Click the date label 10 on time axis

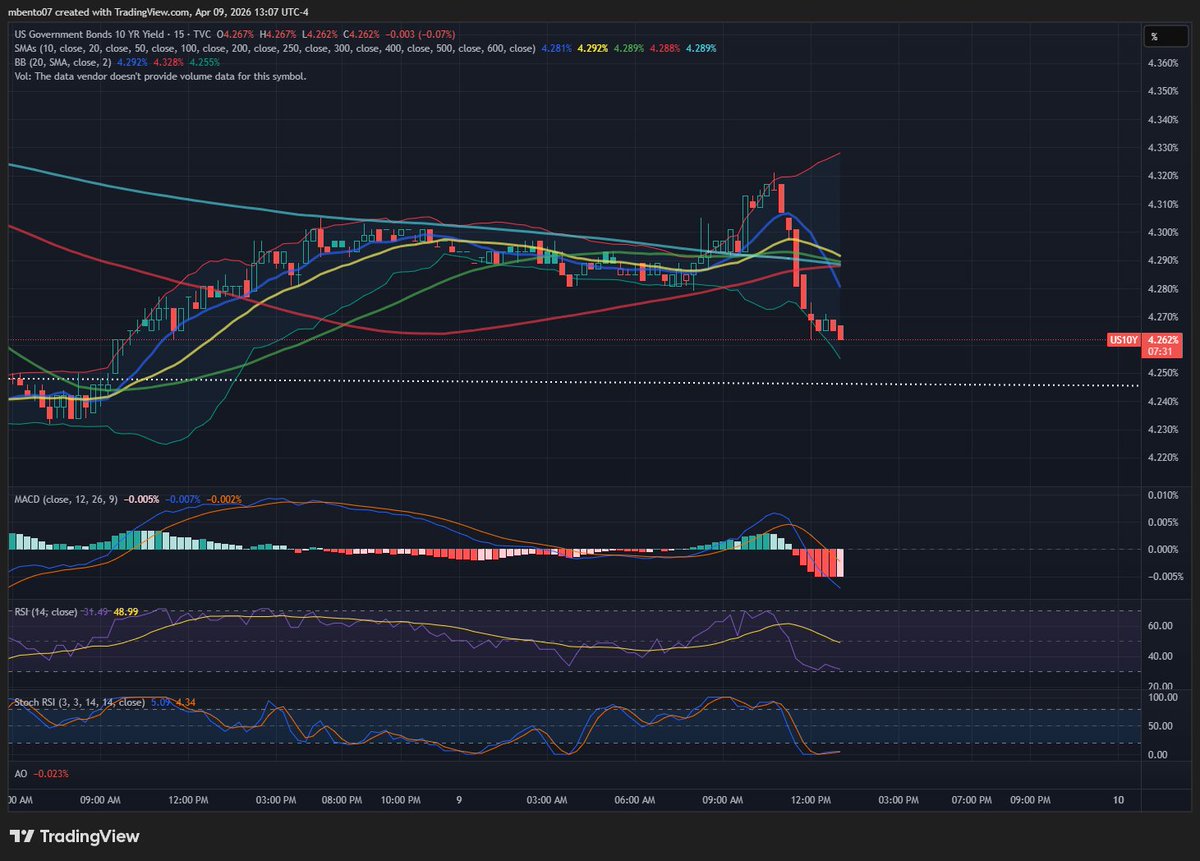click(1118, 800)
